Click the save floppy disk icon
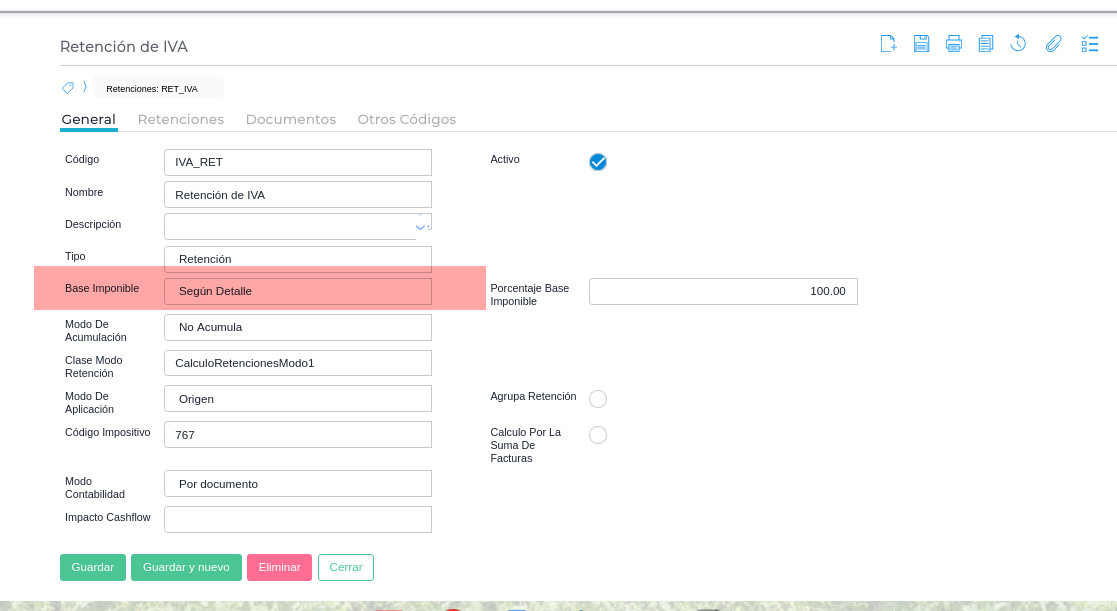Screen dimensions: 1117x611 [921, 43]
